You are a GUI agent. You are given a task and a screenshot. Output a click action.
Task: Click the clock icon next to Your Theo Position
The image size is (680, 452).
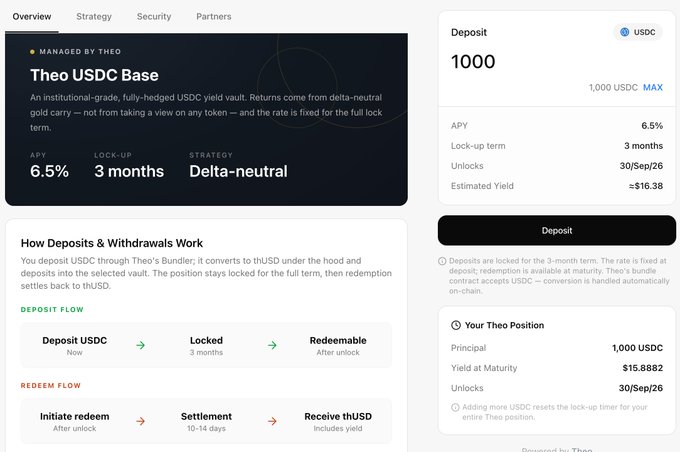pos(456,325)
